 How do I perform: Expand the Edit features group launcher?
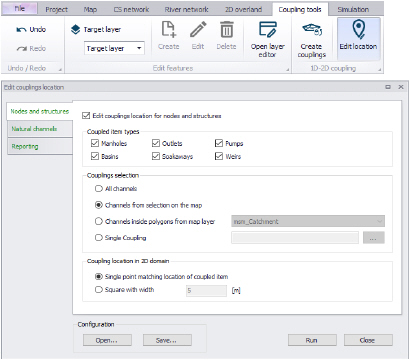tap(287, 69)
